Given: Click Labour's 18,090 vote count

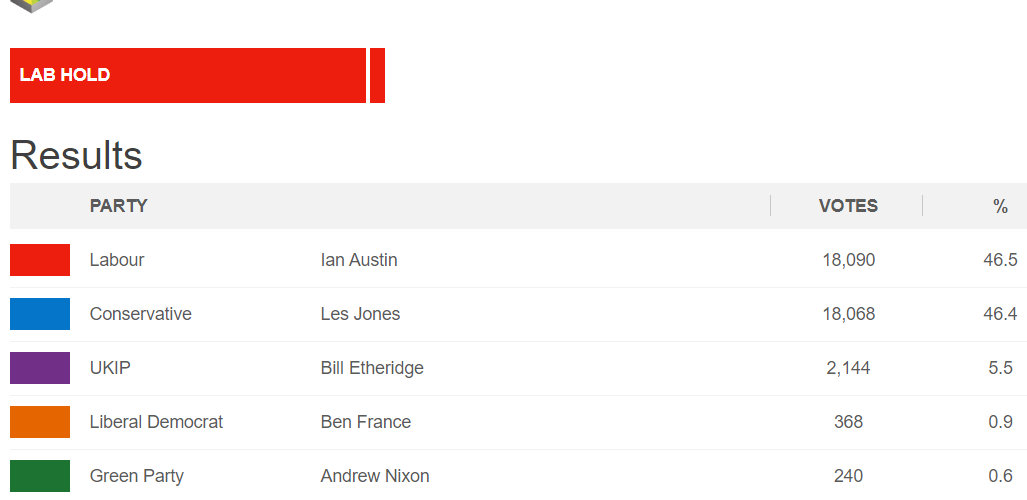Looking at the screenshot, I should tap(849, 260).
